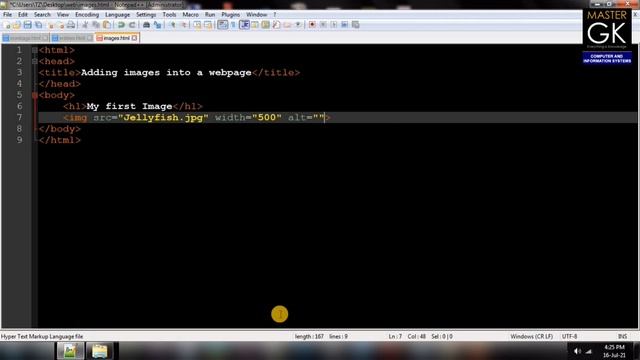640x360 pixels.
Task: Zoom out with the Zoom Out toolbar icon
Action: [x=184, y=25]
